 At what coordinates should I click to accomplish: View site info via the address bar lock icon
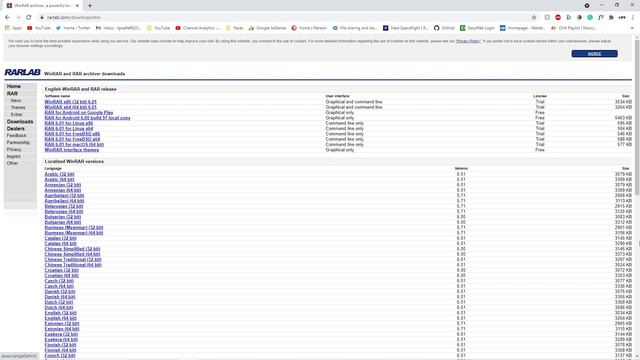coord(42,18)
